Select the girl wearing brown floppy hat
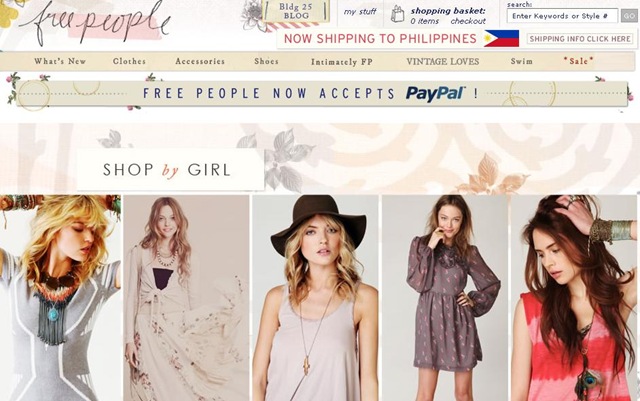The height and width of the screenshot is (401, 640). [315, 298]
